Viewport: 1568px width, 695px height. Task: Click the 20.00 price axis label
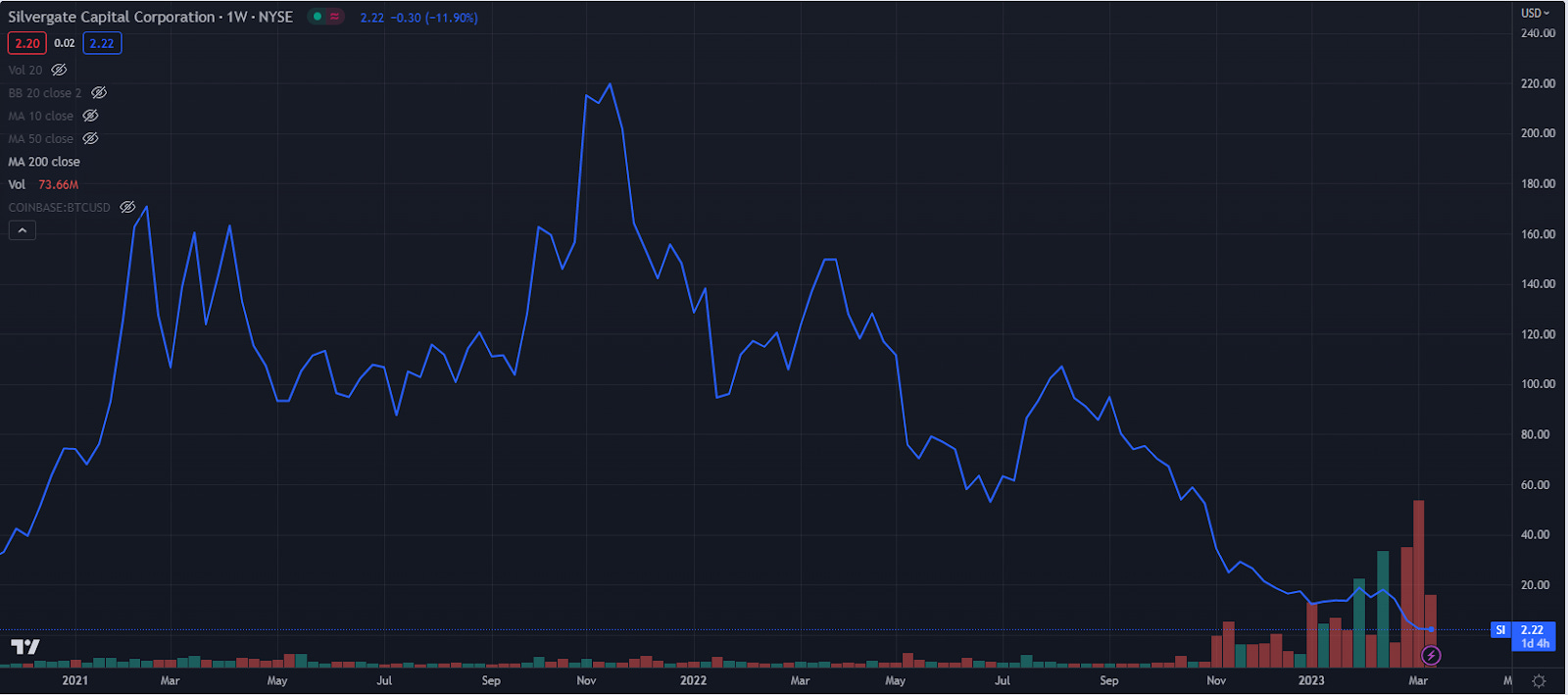(1535, 585)
